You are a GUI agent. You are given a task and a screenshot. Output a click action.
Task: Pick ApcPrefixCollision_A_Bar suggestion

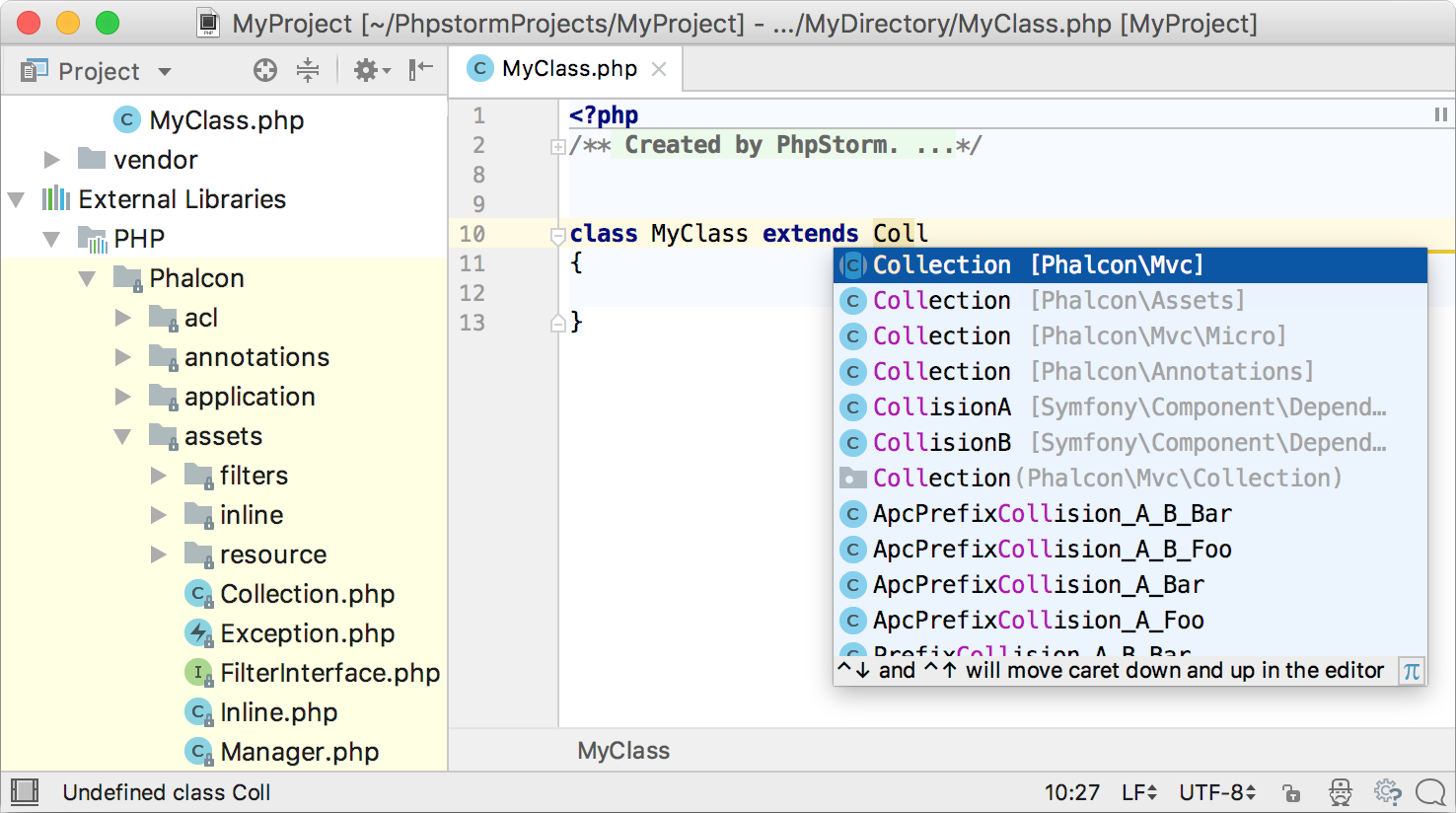pyautogui.click(x=1130, y=585)
